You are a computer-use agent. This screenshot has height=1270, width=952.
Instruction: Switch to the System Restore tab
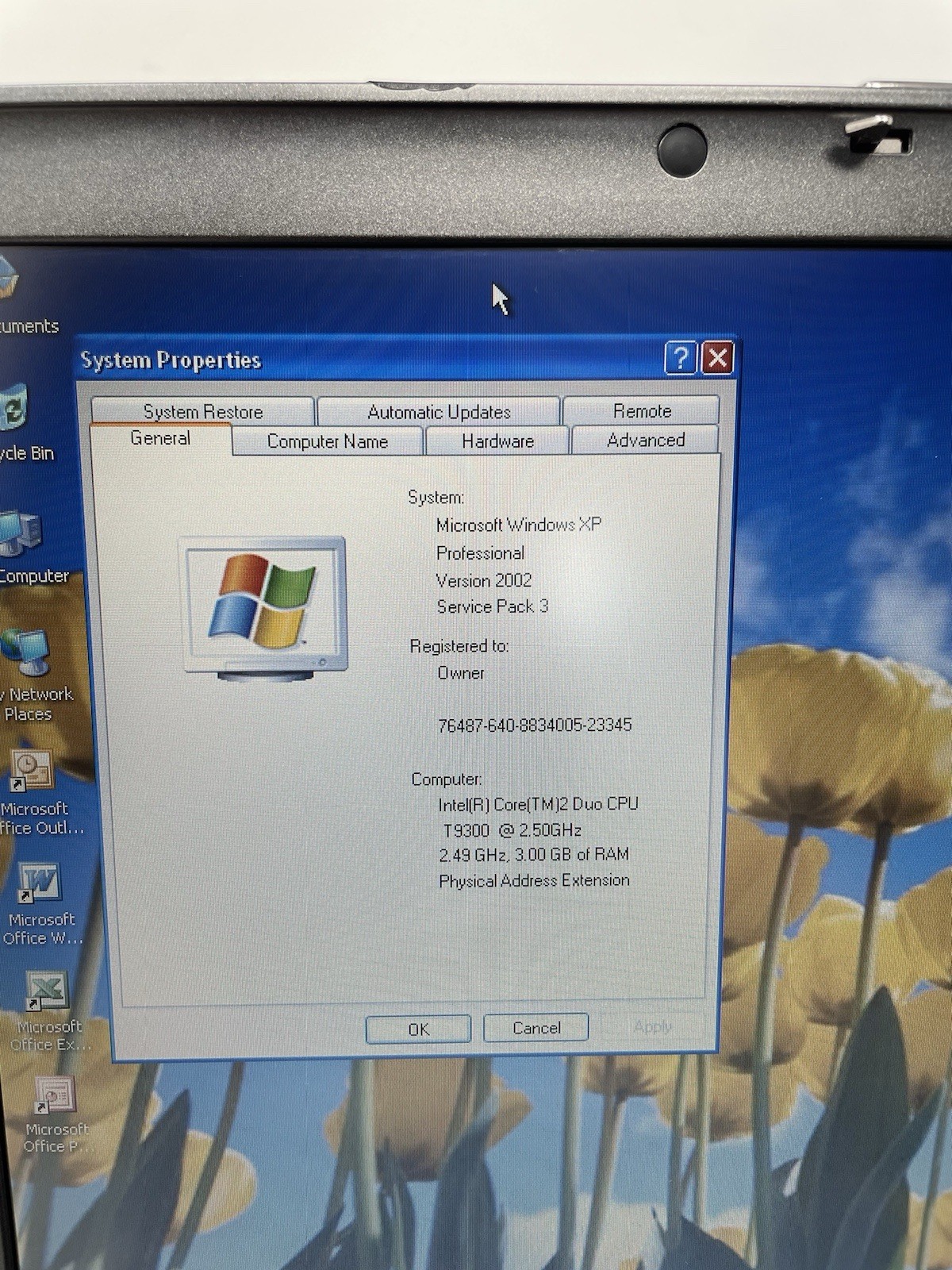click(x=203, y=411)
